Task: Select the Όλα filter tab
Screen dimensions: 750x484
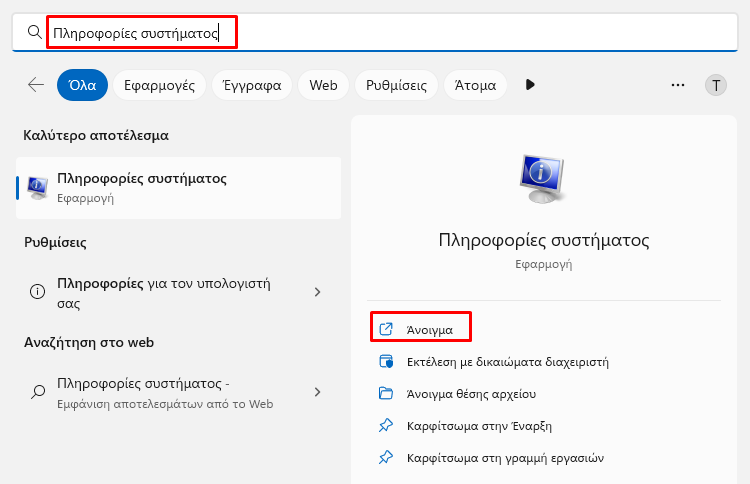Action: [82, 85]
